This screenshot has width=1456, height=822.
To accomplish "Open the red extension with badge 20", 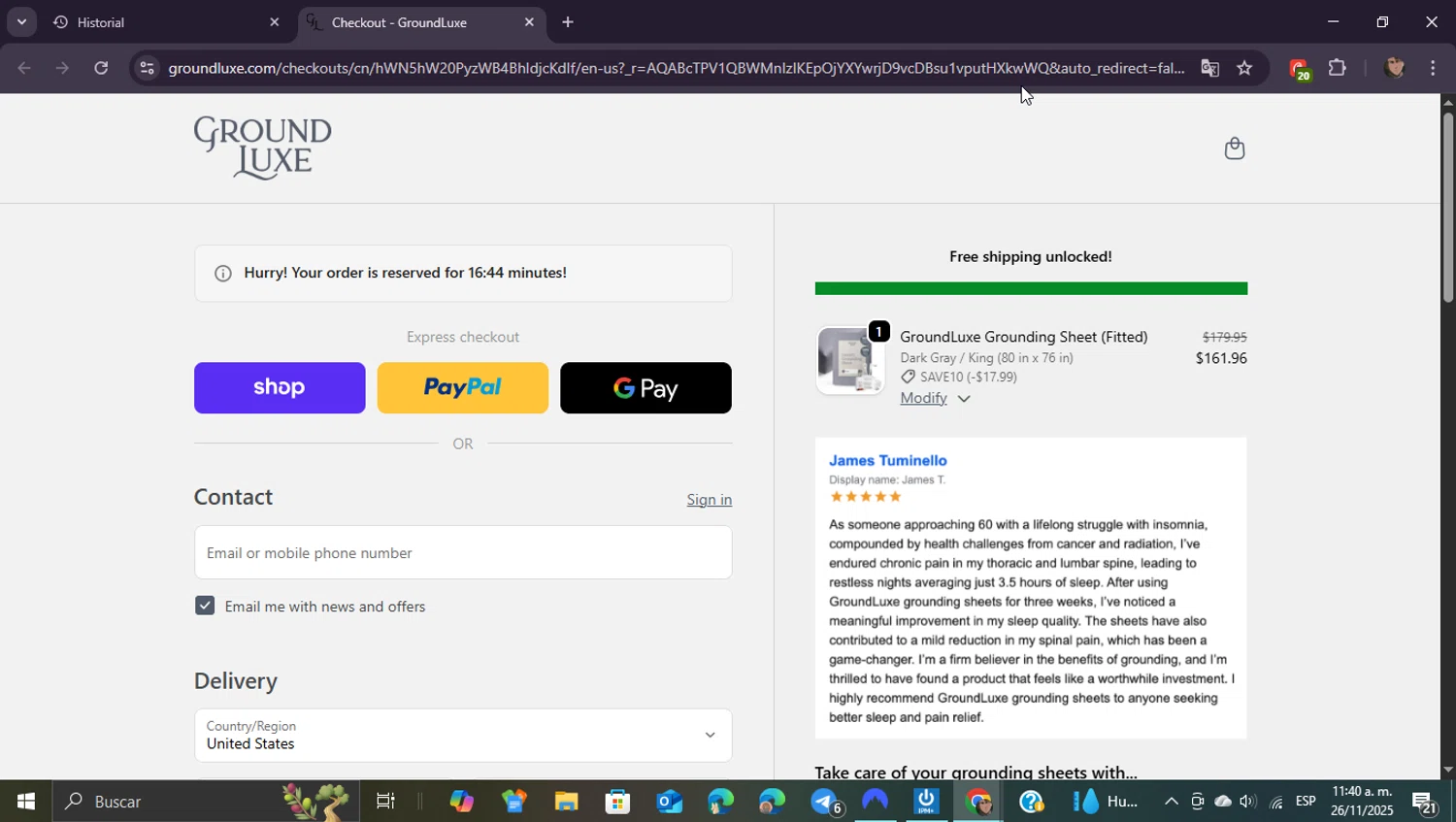I will click(1299, 69).
